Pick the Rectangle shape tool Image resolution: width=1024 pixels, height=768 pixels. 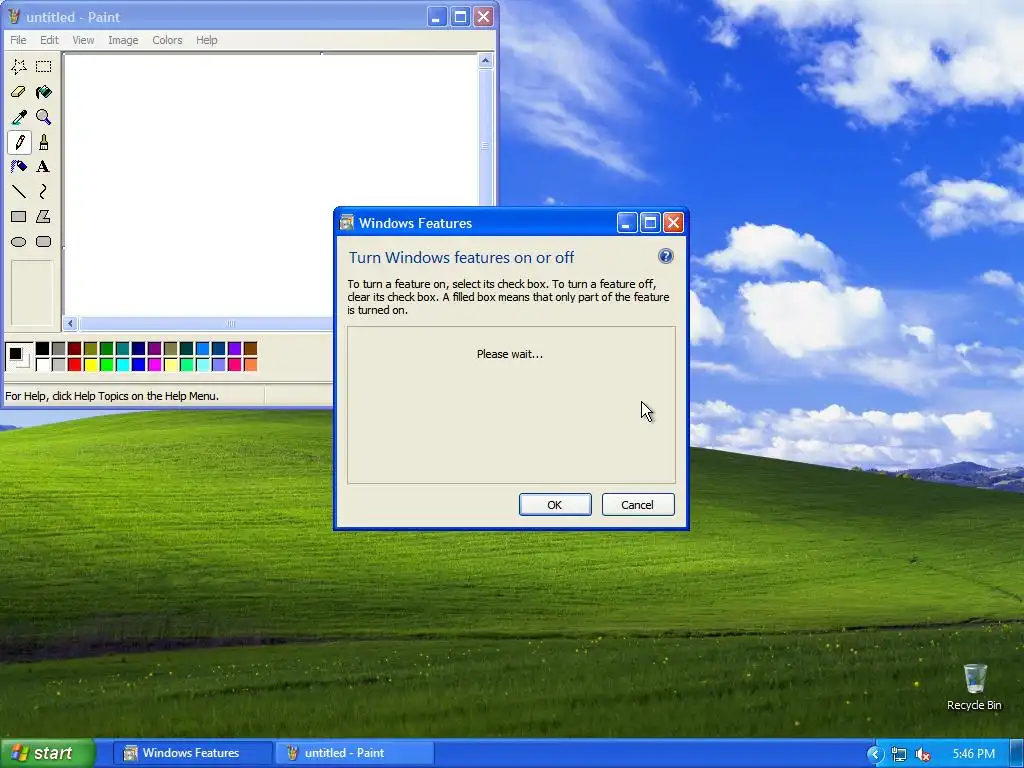(x=18, y=216)
